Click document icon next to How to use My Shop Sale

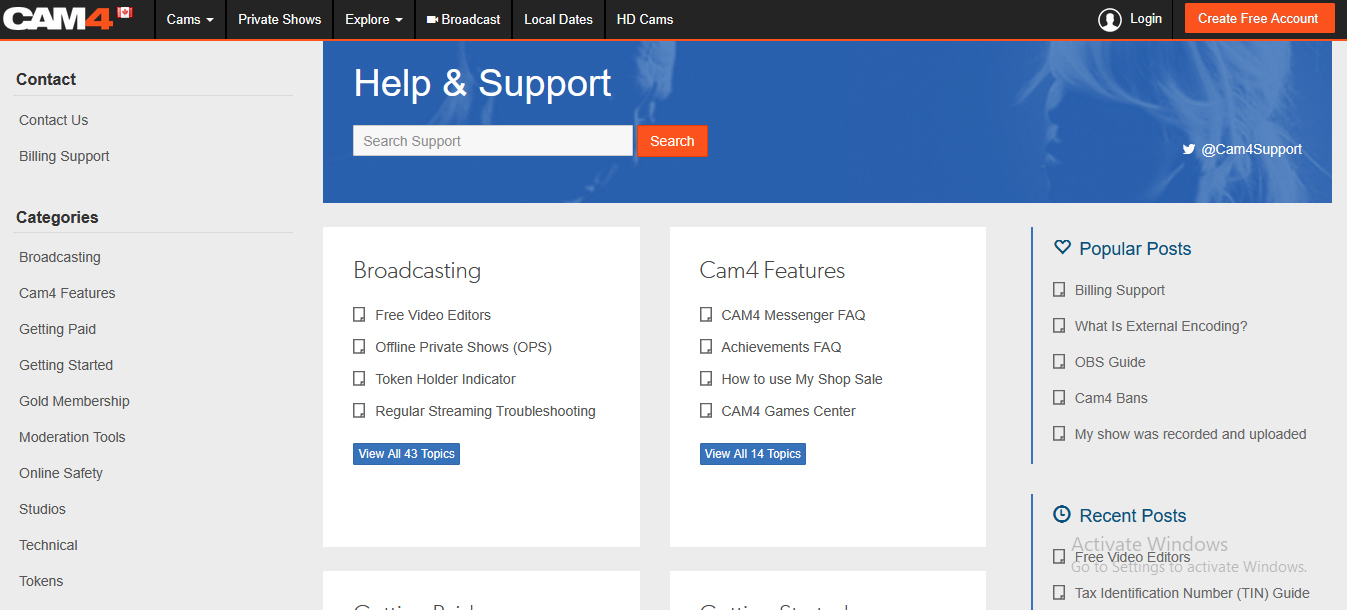pyautogui.click(x=706, y=379)
